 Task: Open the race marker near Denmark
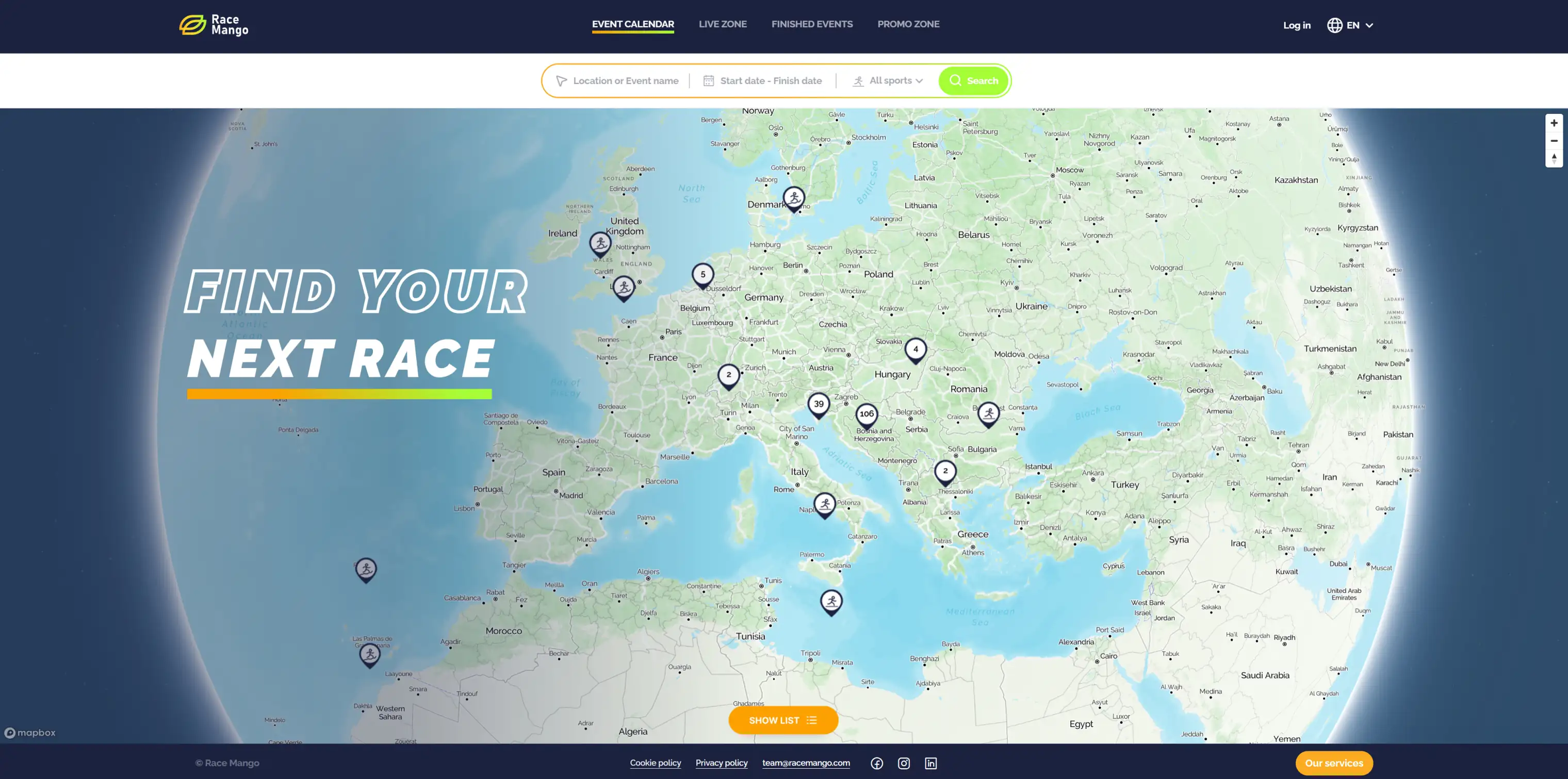tap(794, 198)
